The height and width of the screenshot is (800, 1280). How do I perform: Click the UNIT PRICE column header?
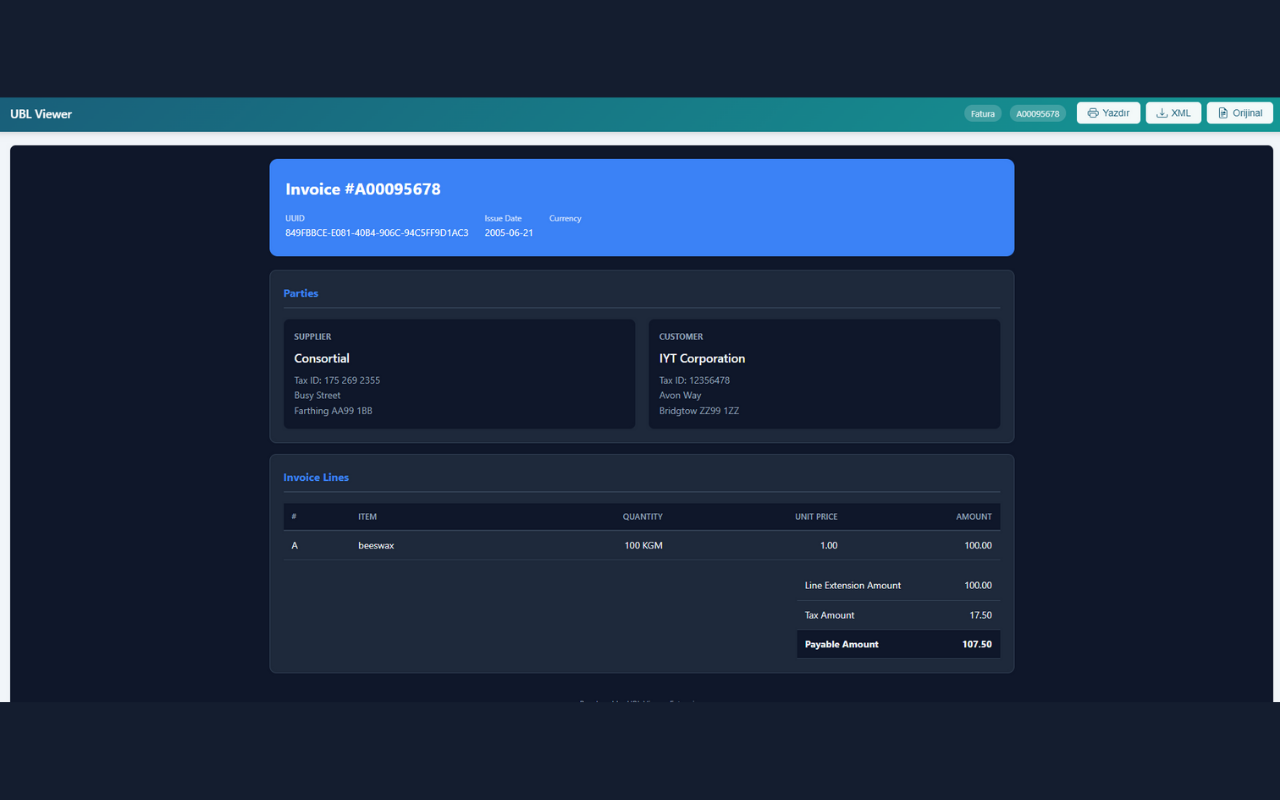(816, 517)
